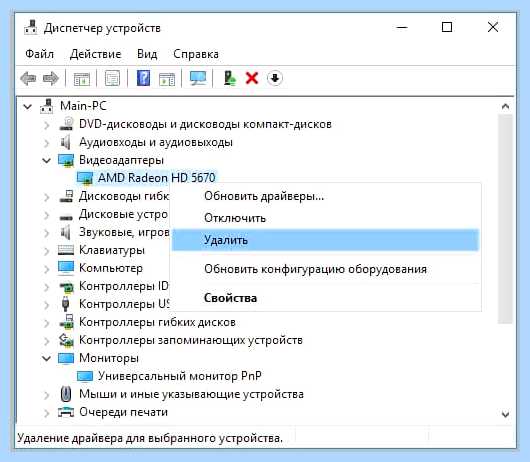Open the Вид menu
The width and height of the screenshot is (530, 462).
coord(147,54)
